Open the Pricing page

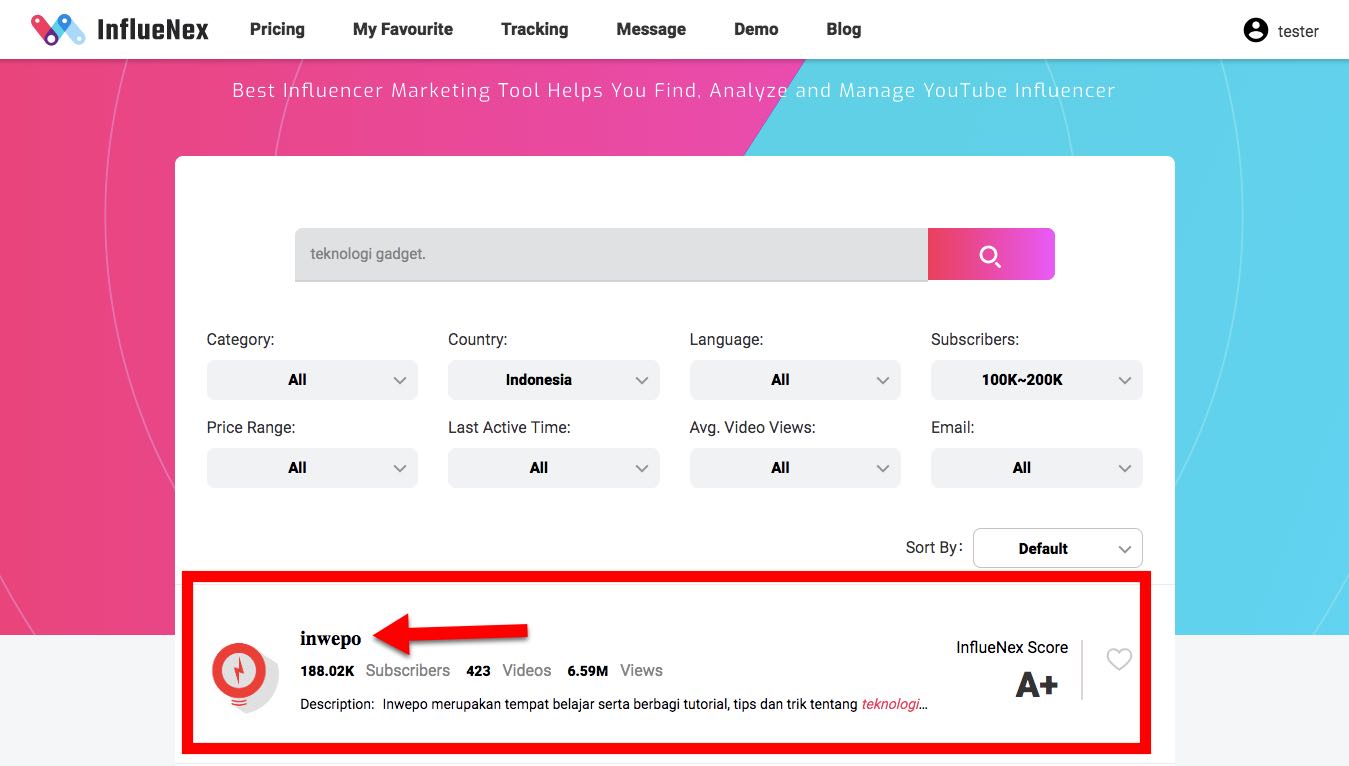coord(277,29)
